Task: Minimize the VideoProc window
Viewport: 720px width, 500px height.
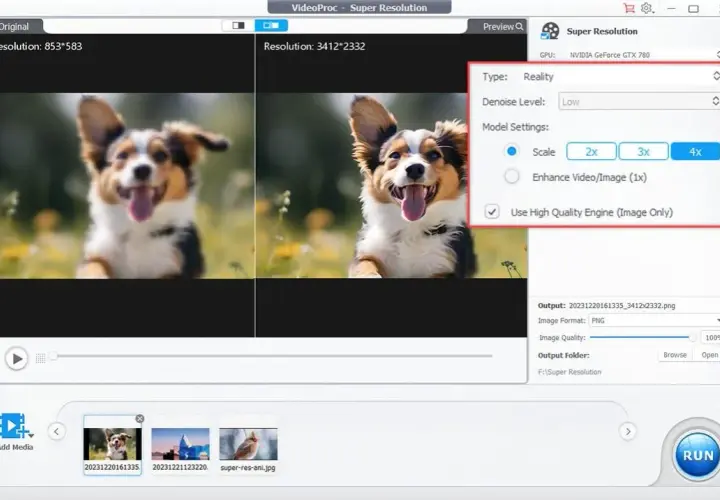Action: [x=671, y=8]
